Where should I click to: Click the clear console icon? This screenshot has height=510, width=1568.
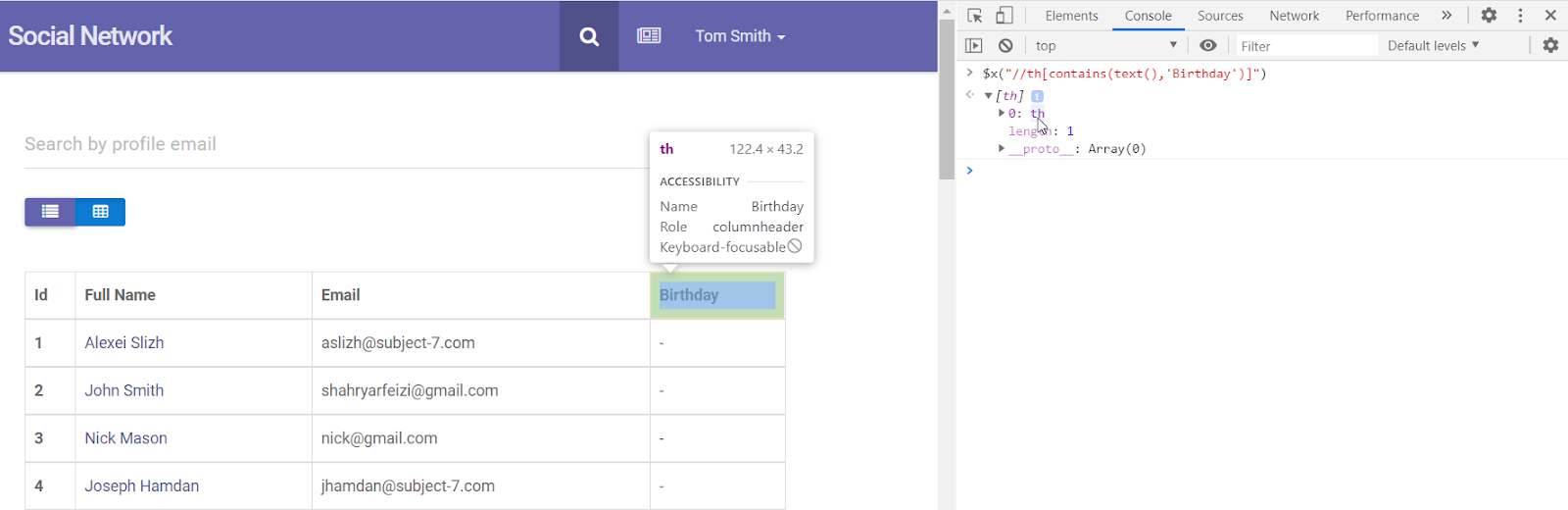pos(1005,46)
